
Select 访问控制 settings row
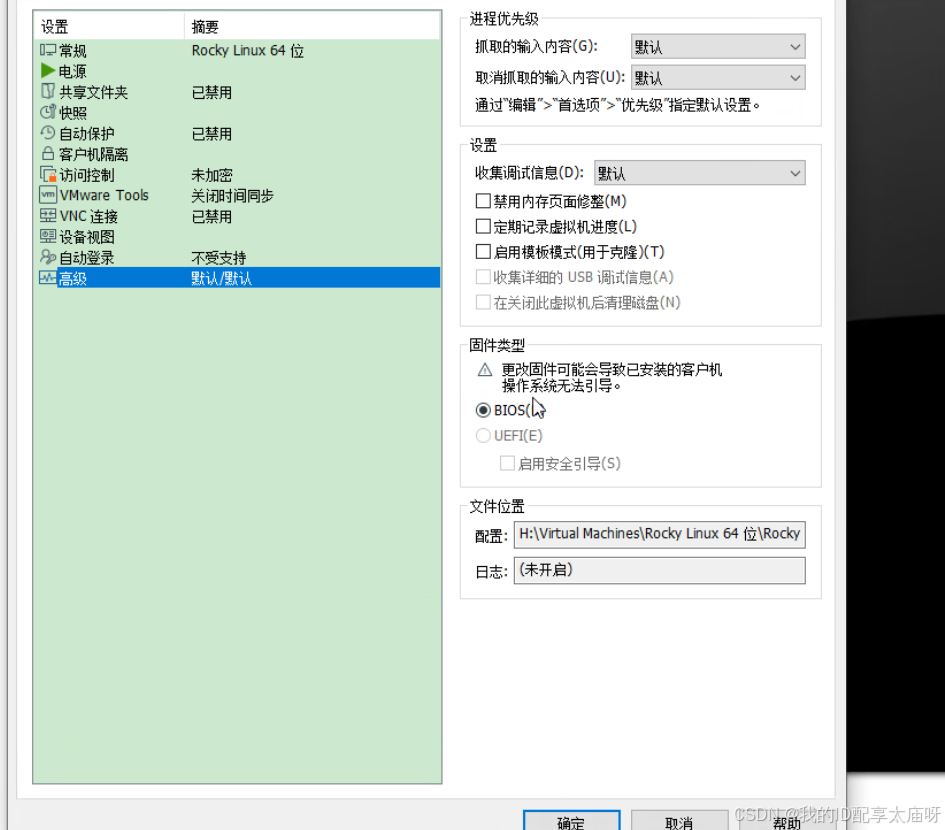tap(237, 175)
